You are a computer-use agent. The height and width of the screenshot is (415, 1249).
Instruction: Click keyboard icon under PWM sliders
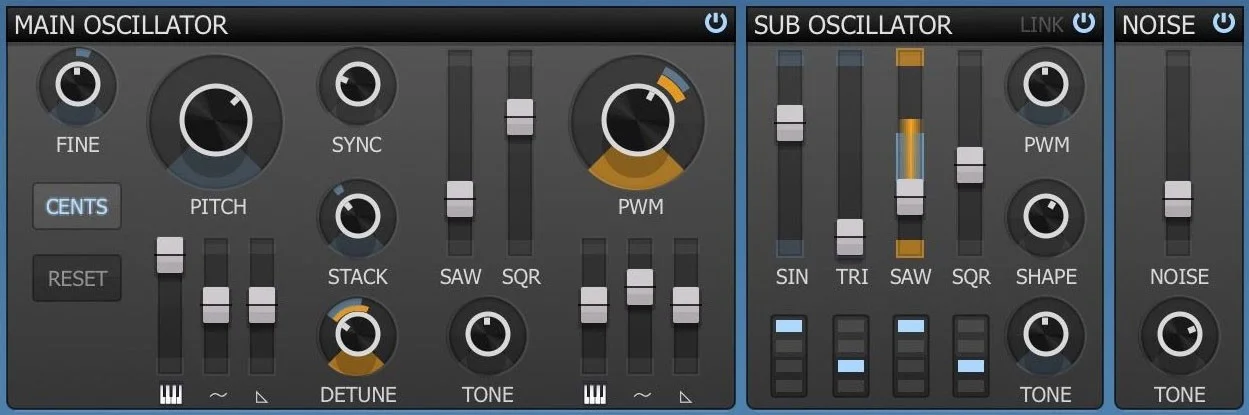[594, 395]
